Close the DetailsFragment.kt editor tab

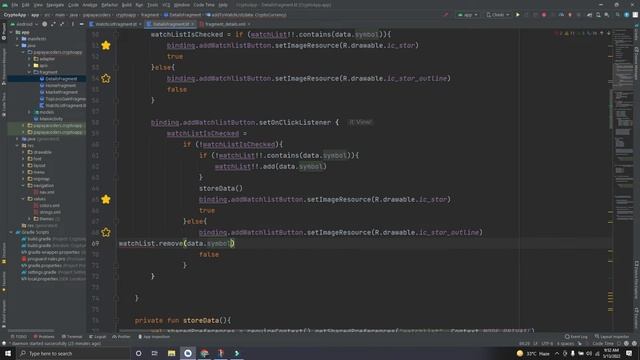coord(192,24)
